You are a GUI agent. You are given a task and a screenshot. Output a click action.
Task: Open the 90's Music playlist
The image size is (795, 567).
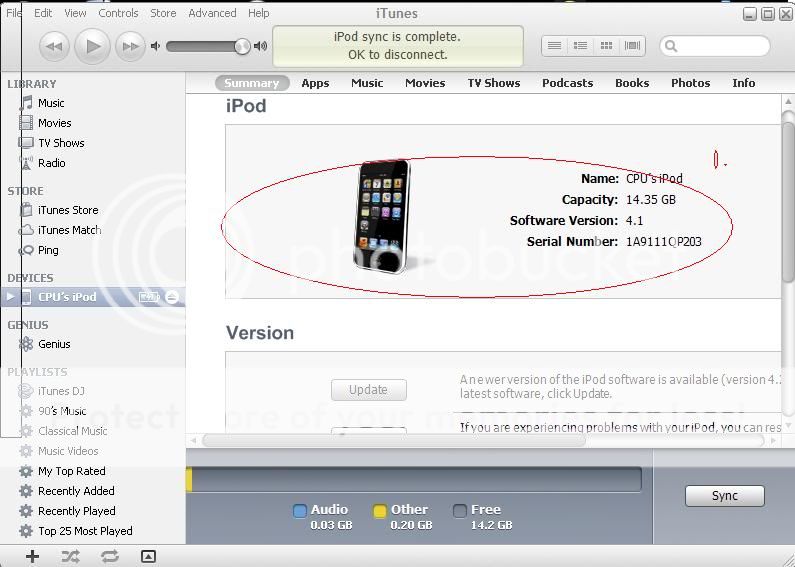tap(62, 411)
